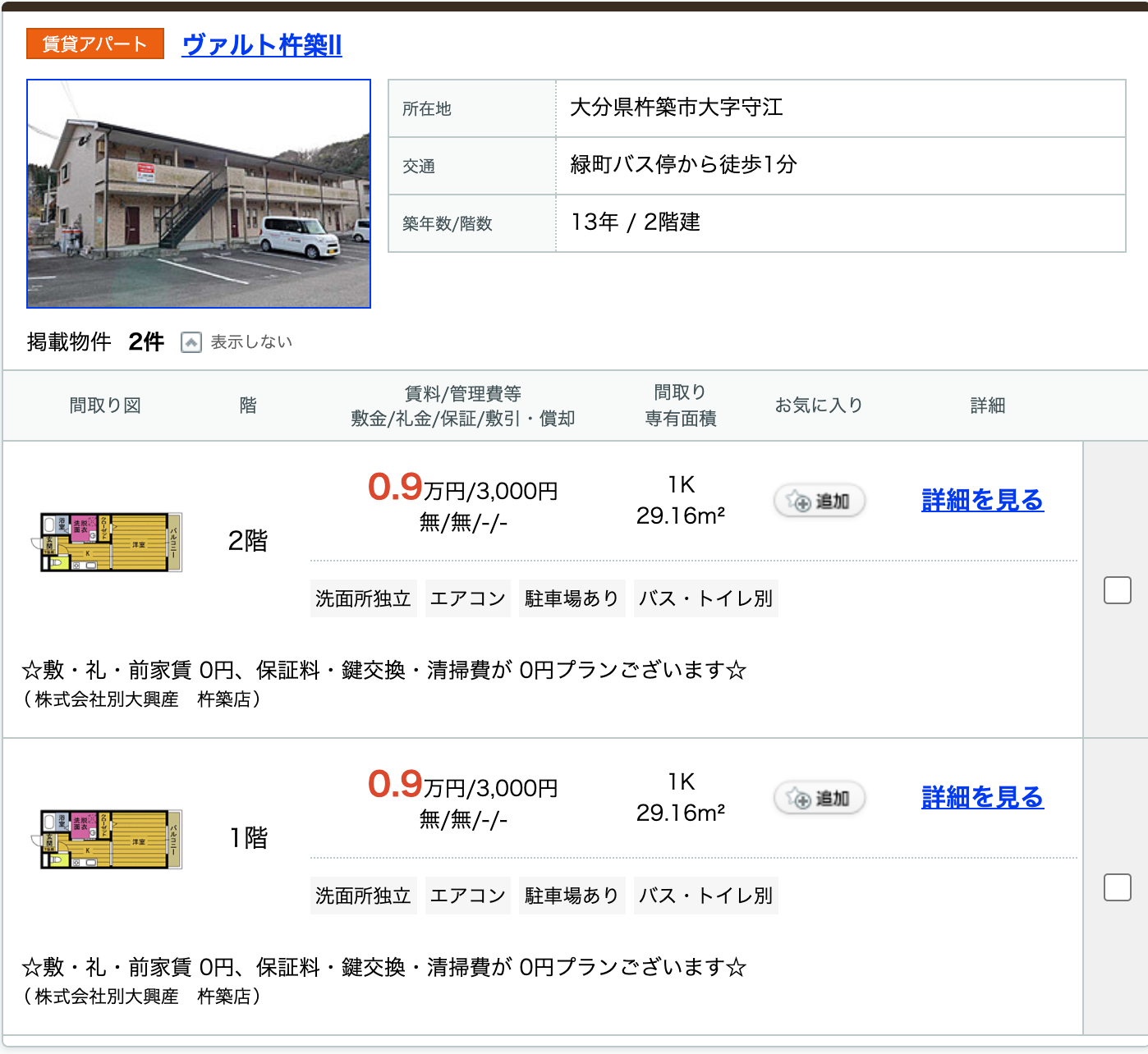The height and width of the screenshot is (1054, 1148).
Task: Click the 賃料/管理費等 column header
Action: [x=462, y=393]
